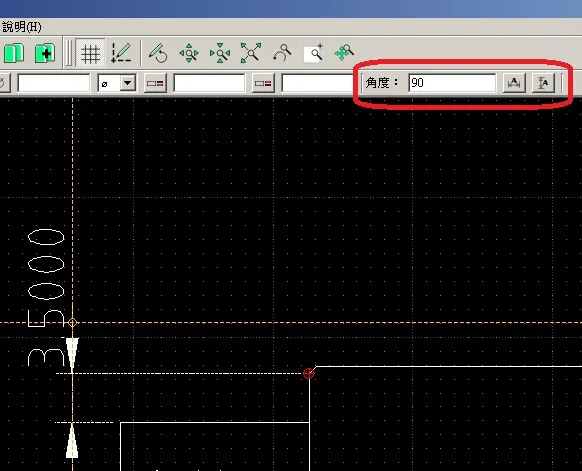582x471 pixels.
Task: Open the 說明(H) help menu
Action: pyautogui.click(x=22, y=27)
